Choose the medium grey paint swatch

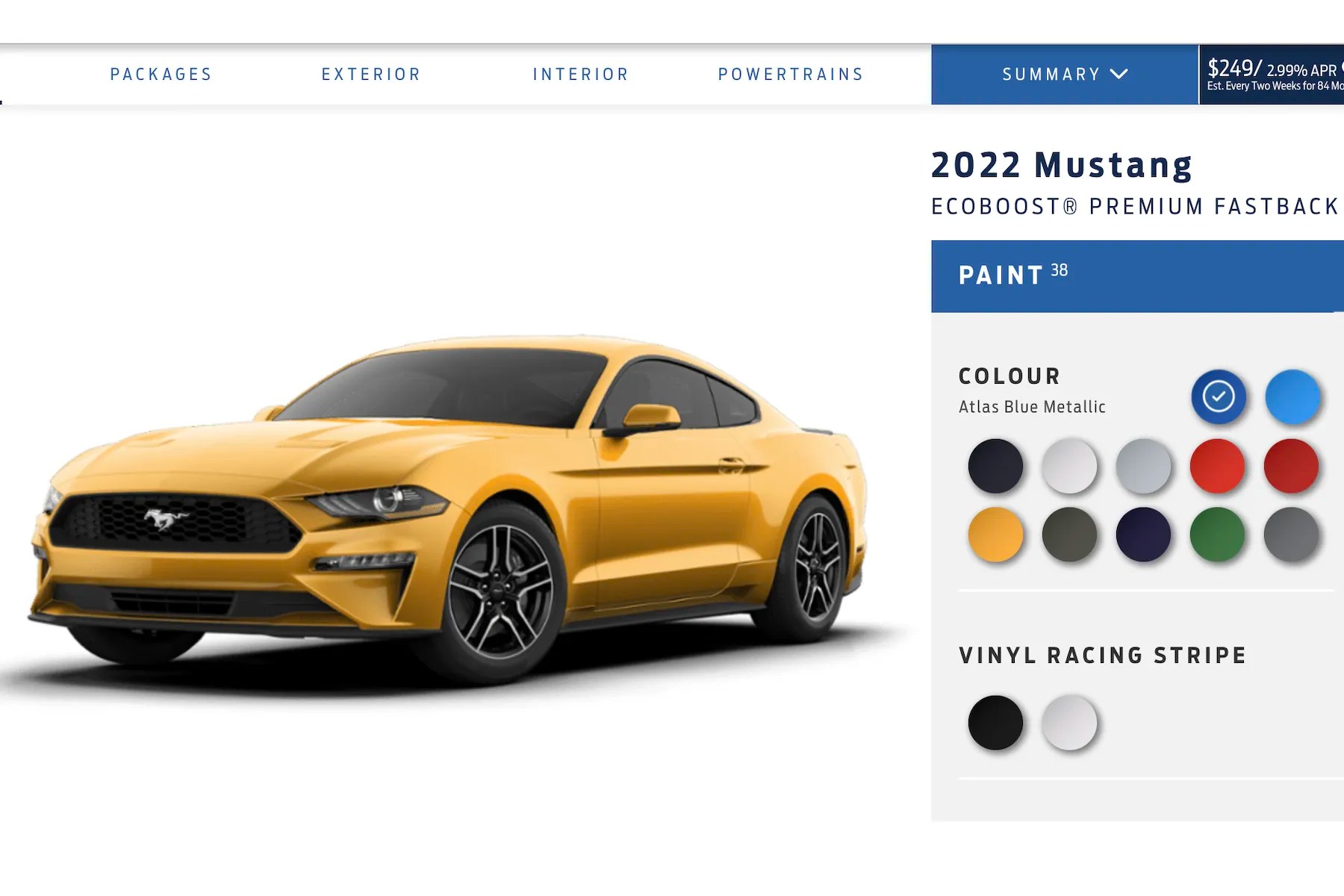coord(1291,535)
